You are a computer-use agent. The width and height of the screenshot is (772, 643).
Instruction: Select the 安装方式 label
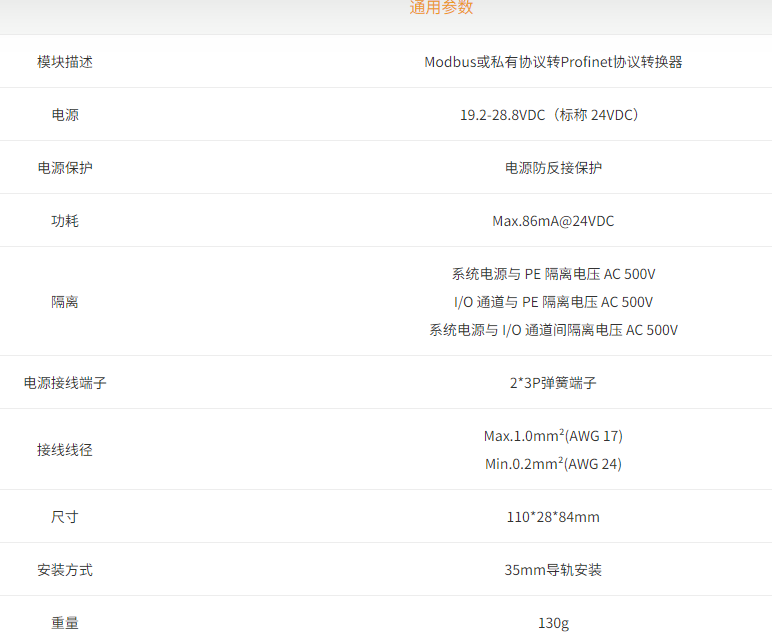pos(64,570)
